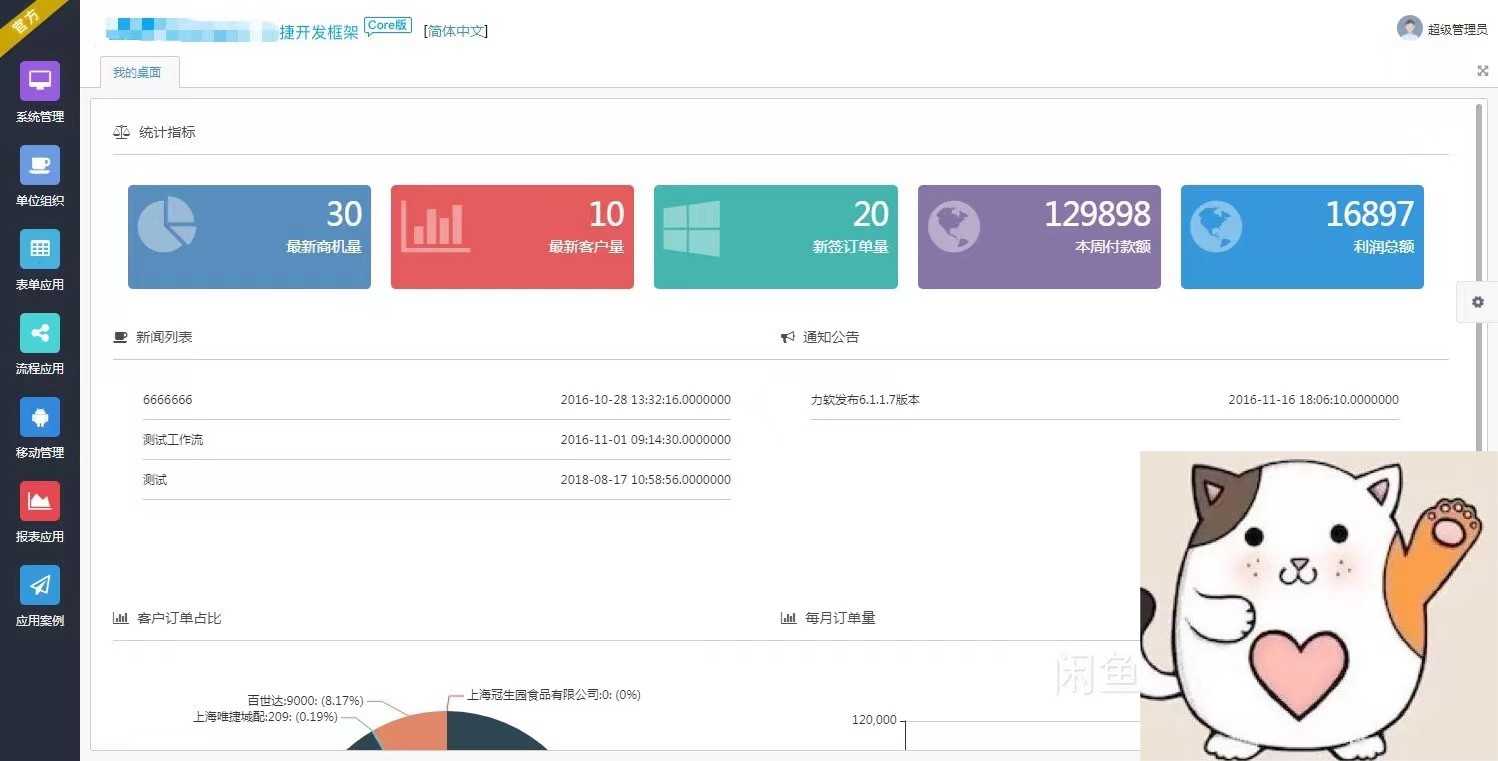The height and width of the screenshot is (761, 1498).
Task: Switch to 我的桌面 tab
Action: click(x=138, y=72)
